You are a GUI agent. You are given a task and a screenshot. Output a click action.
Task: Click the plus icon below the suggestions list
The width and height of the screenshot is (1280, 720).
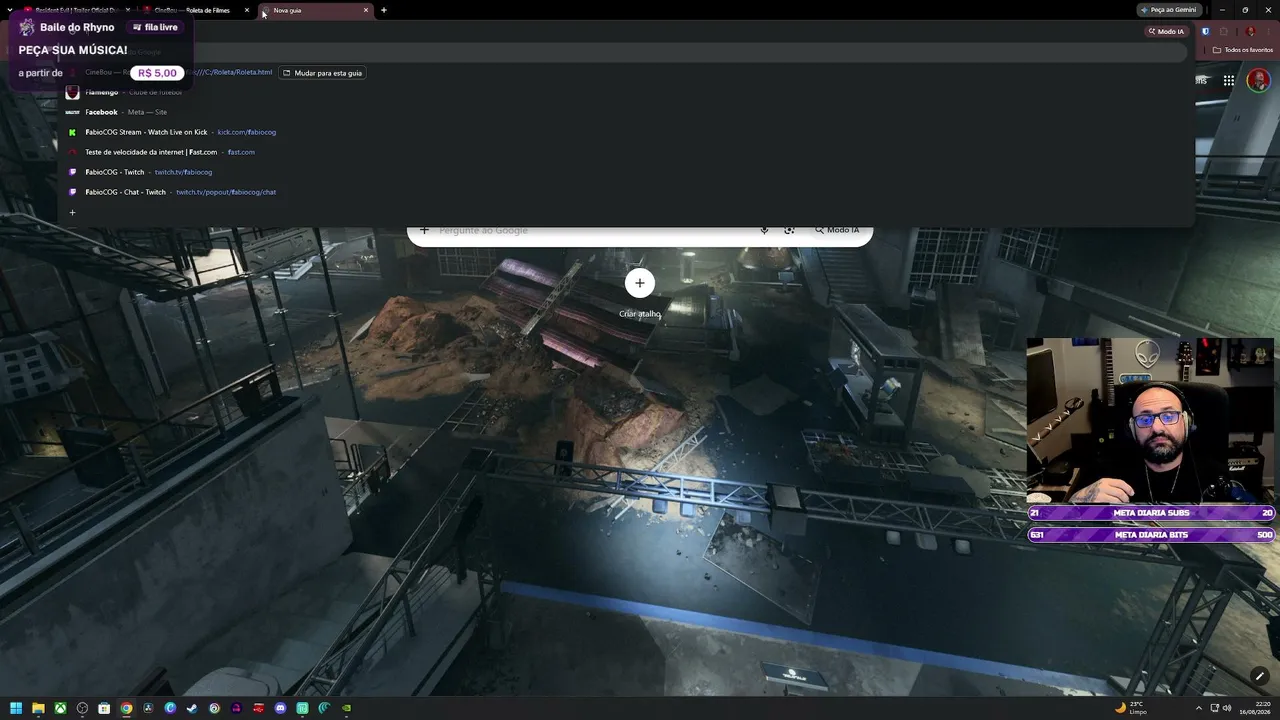[72, 212]
